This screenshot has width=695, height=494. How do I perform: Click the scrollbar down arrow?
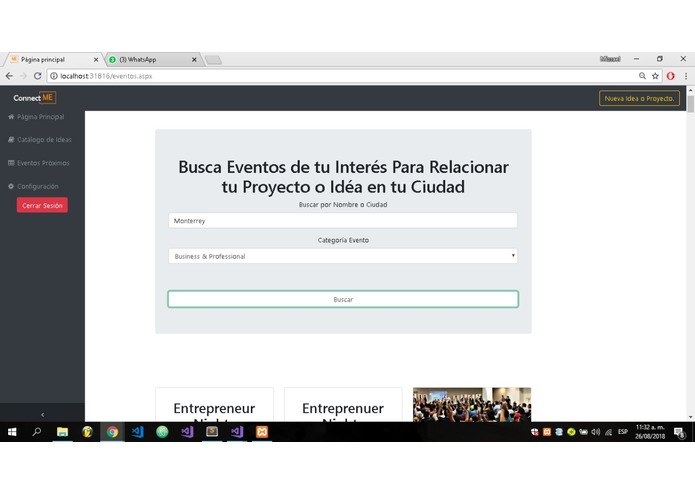point(691,417)
